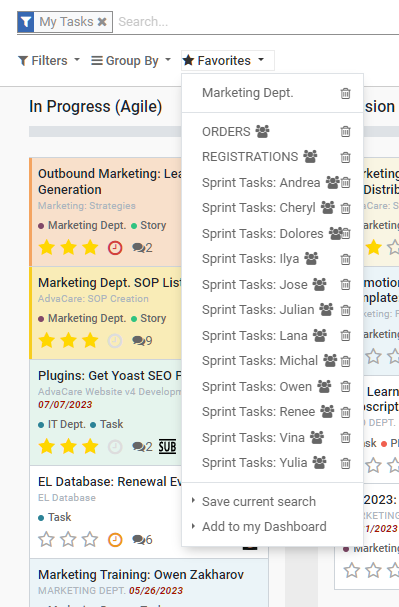Click into the Search field

(x=255, y=22)
